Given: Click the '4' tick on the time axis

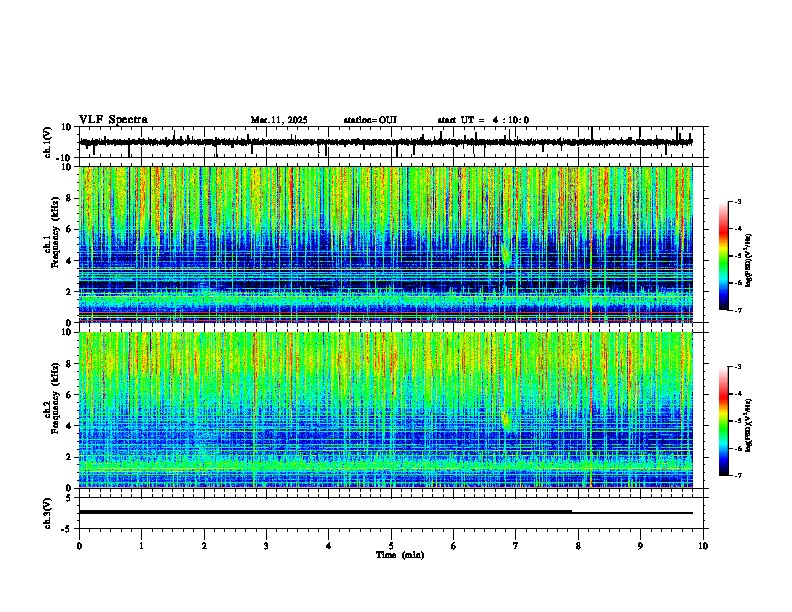Looking at the screenshot, I should click(x=329, y=546).
